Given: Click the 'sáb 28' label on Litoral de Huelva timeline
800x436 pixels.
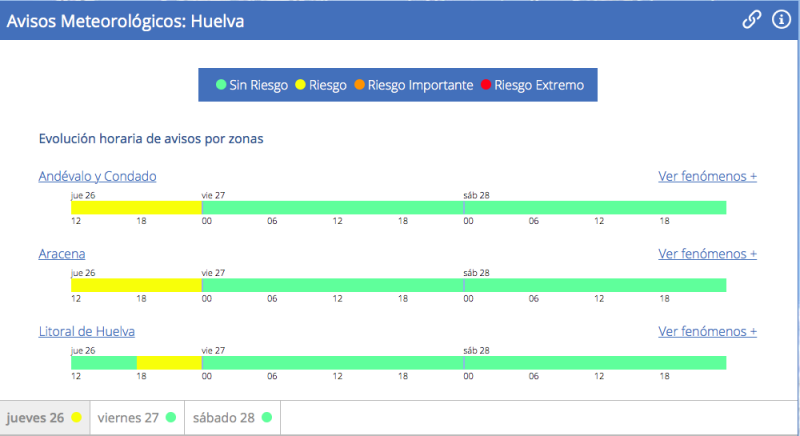Looking at the screenshot, I should (x=477, y=350).
